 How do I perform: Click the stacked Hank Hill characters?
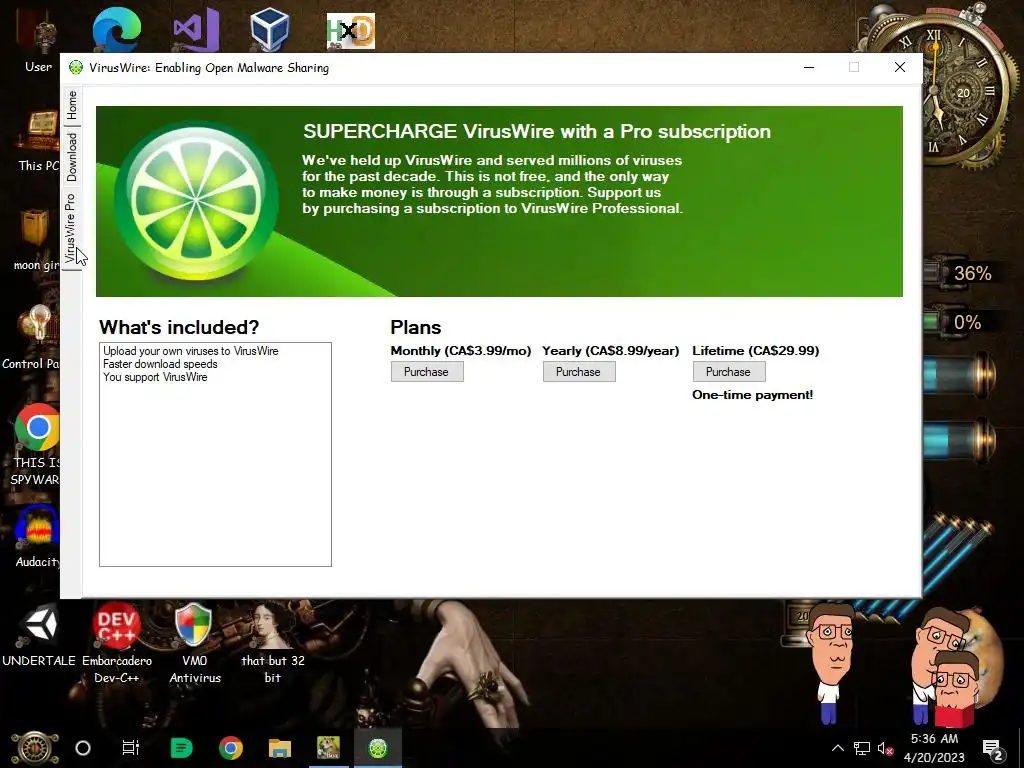coord(947,666)
